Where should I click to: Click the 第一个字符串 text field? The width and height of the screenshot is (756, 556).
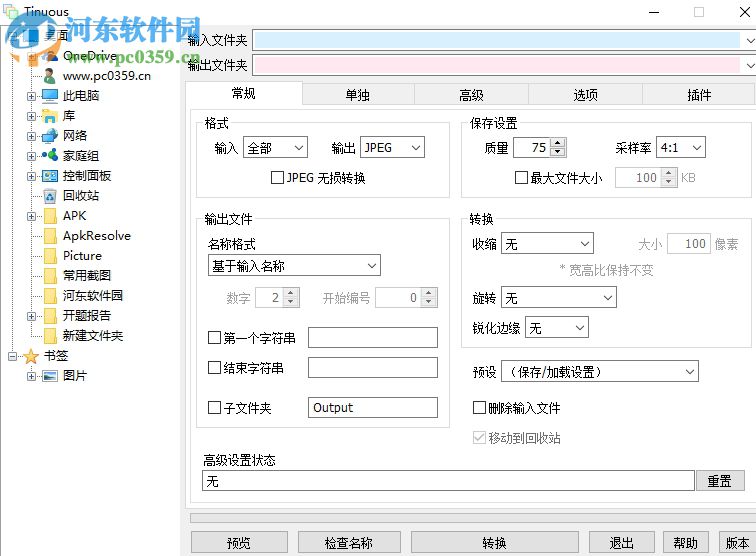[x=373, y=338]
